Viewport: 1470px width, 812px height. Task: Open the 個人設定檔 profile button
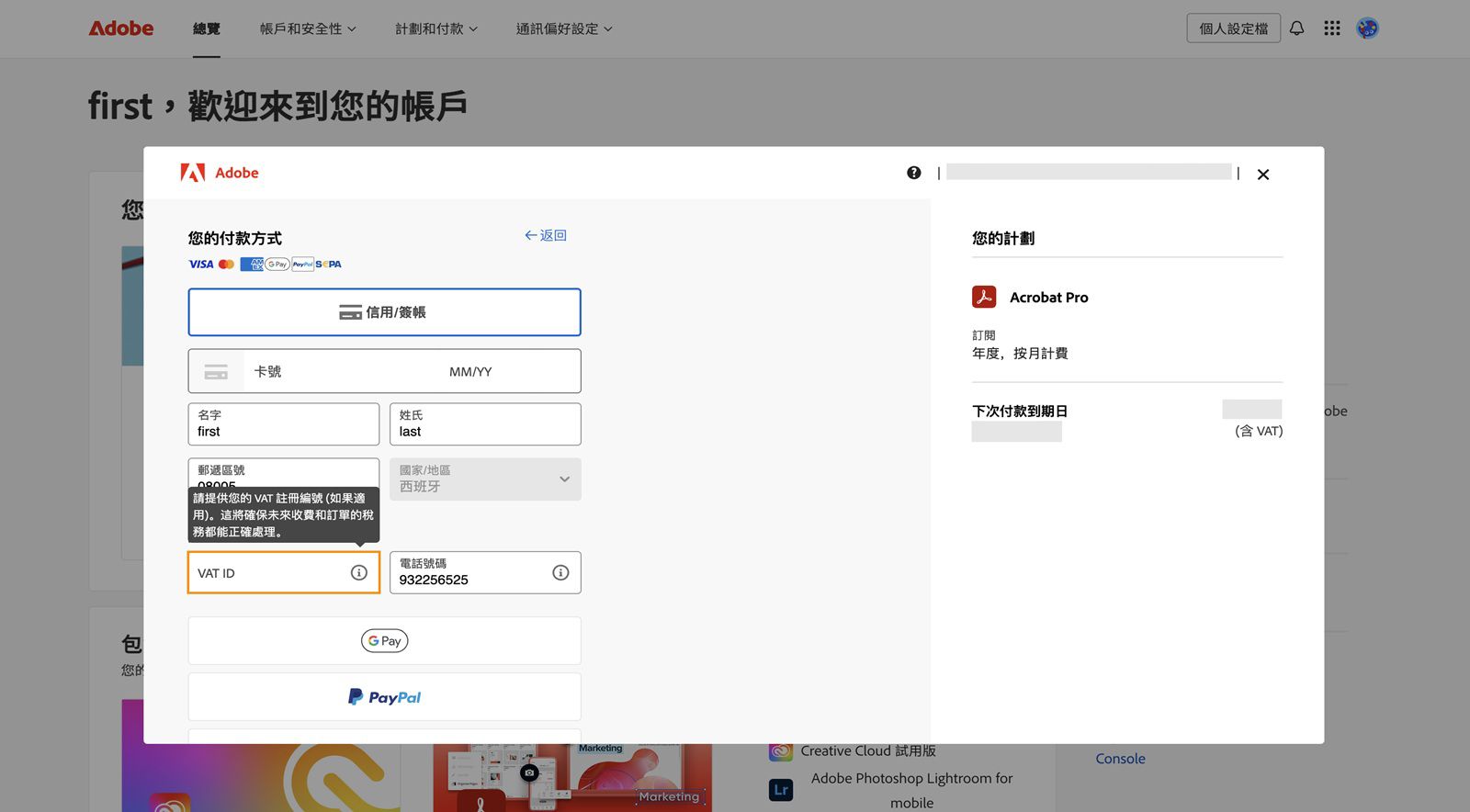click(1233, 28)
